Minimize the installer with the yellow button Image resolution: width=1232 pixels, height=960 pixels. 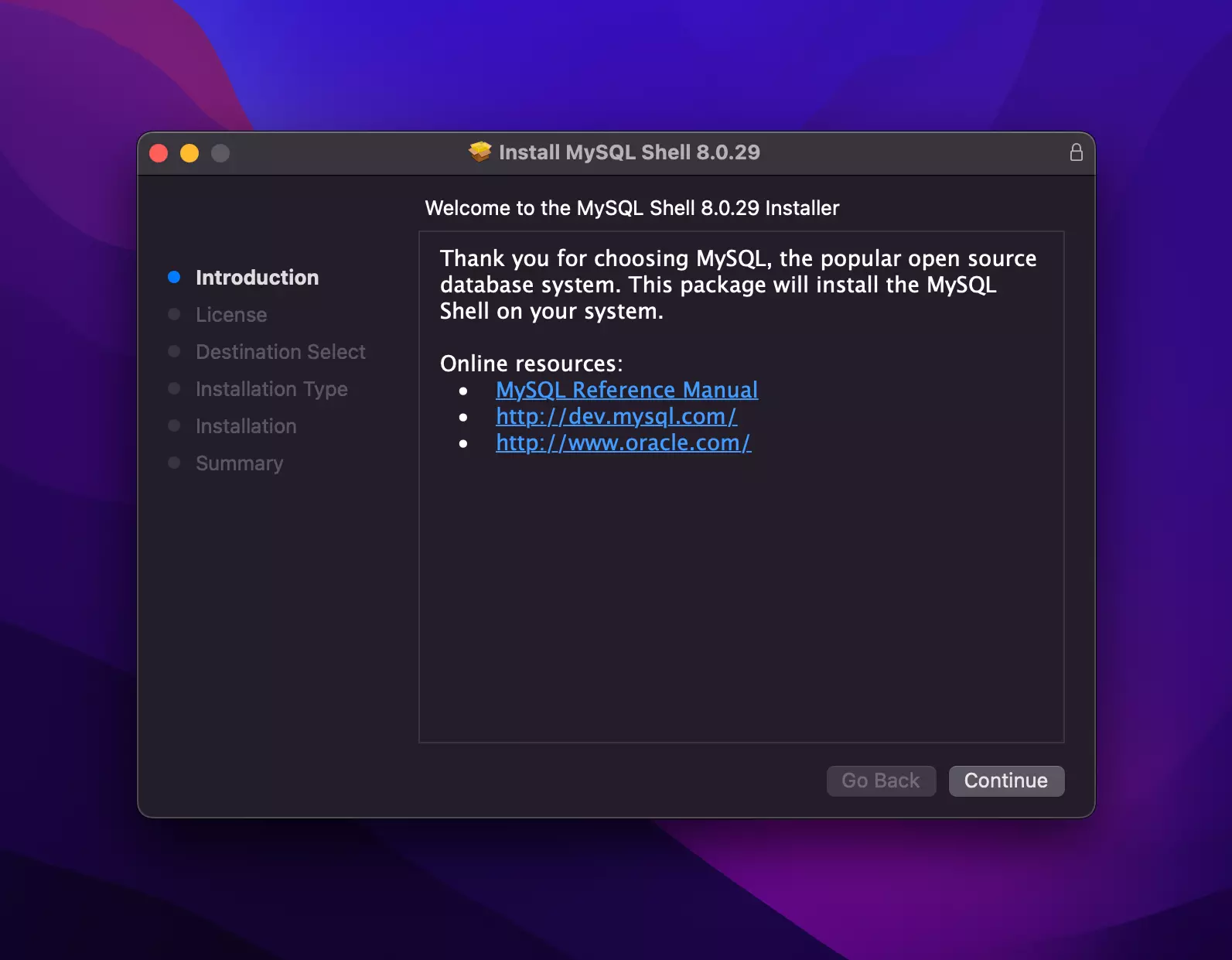(x=189, y=153)
